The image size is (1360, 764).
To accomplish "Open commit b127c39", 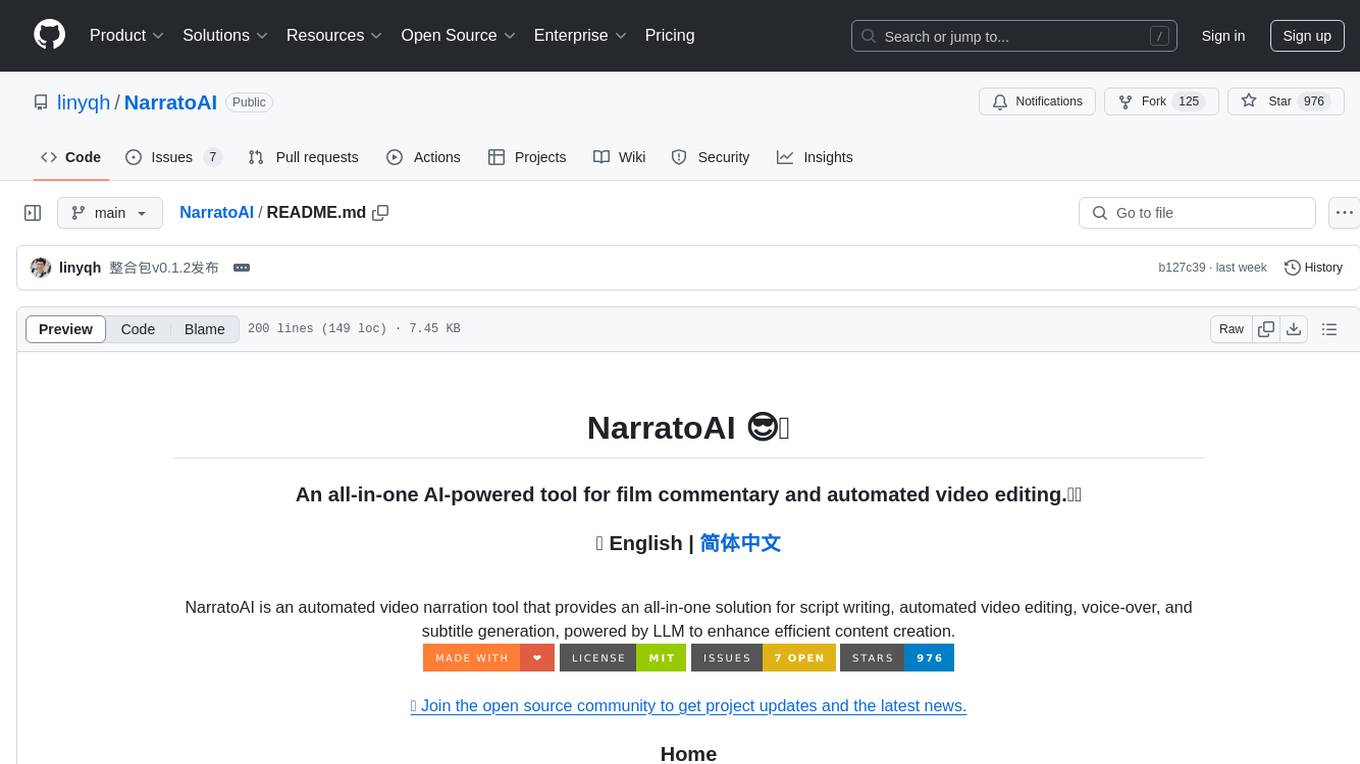I will [x=1182, y=268].
